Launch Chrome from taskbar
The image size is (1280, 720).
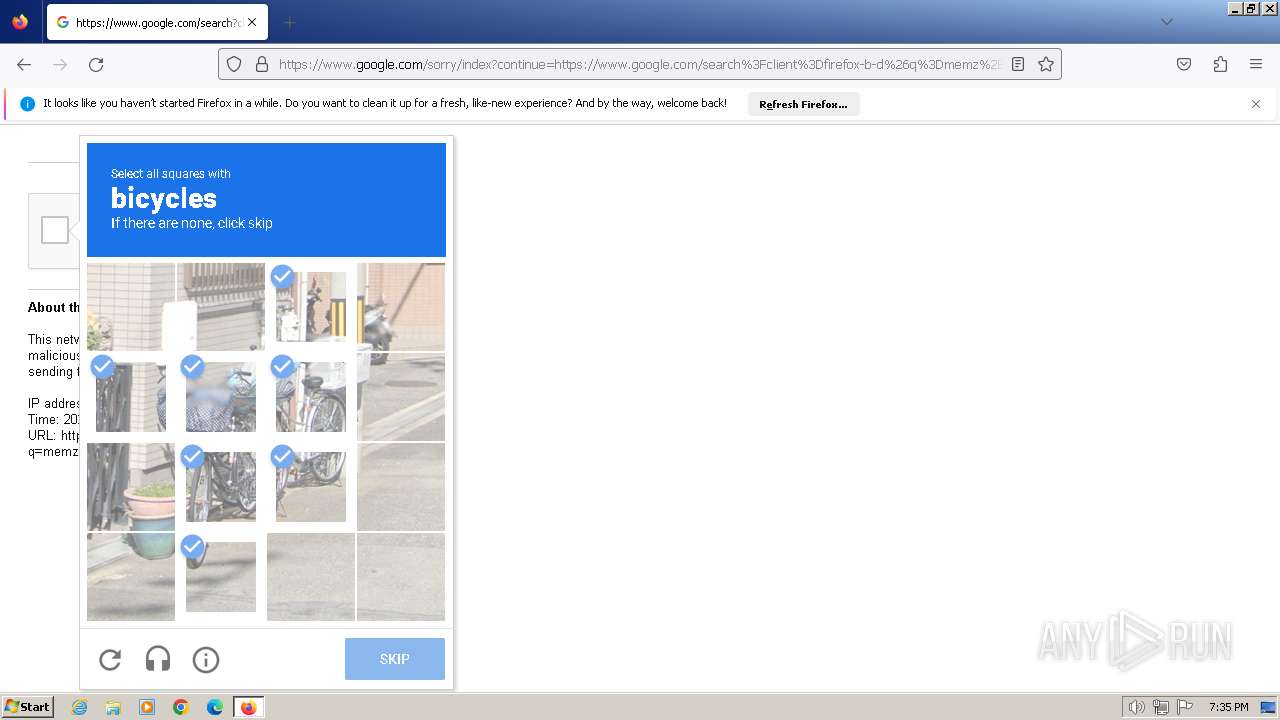pyautogui.click(x=181, y=707)
